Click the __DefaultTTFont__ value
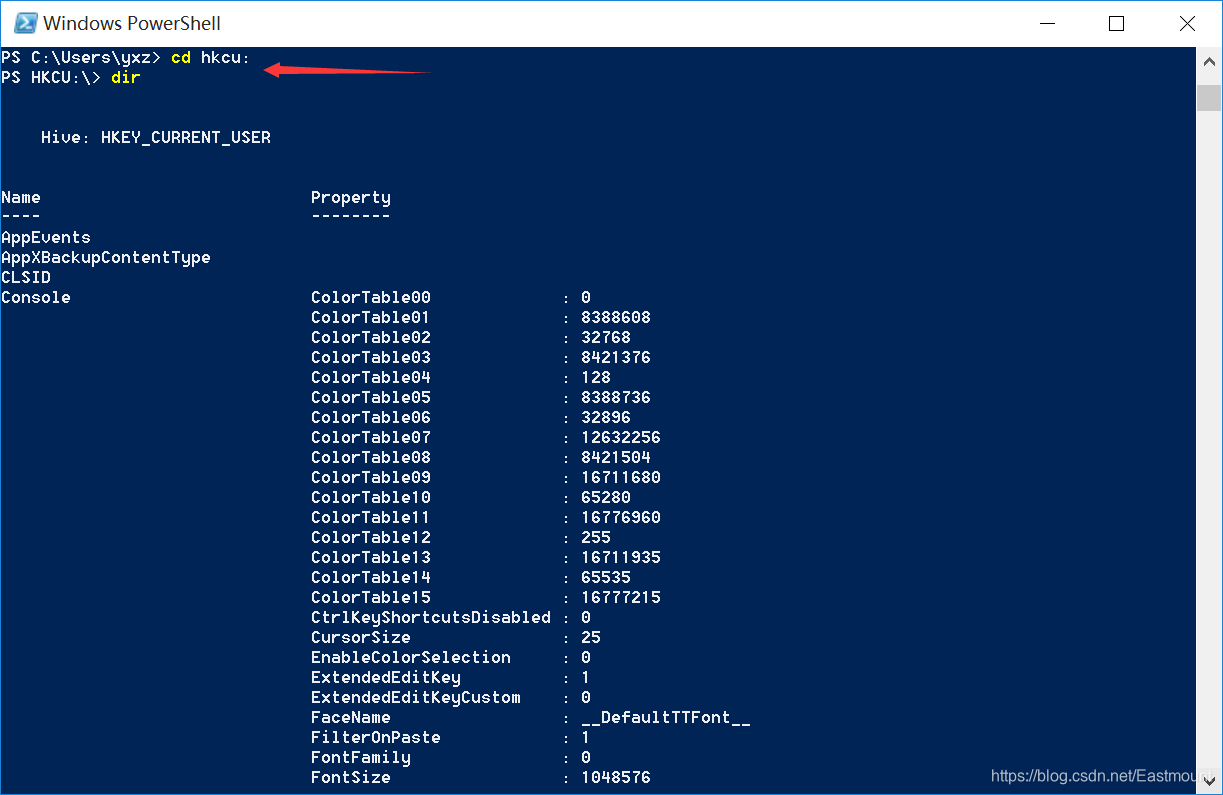The width and height of the screenshot is (1223, 795). pos(666,717)
